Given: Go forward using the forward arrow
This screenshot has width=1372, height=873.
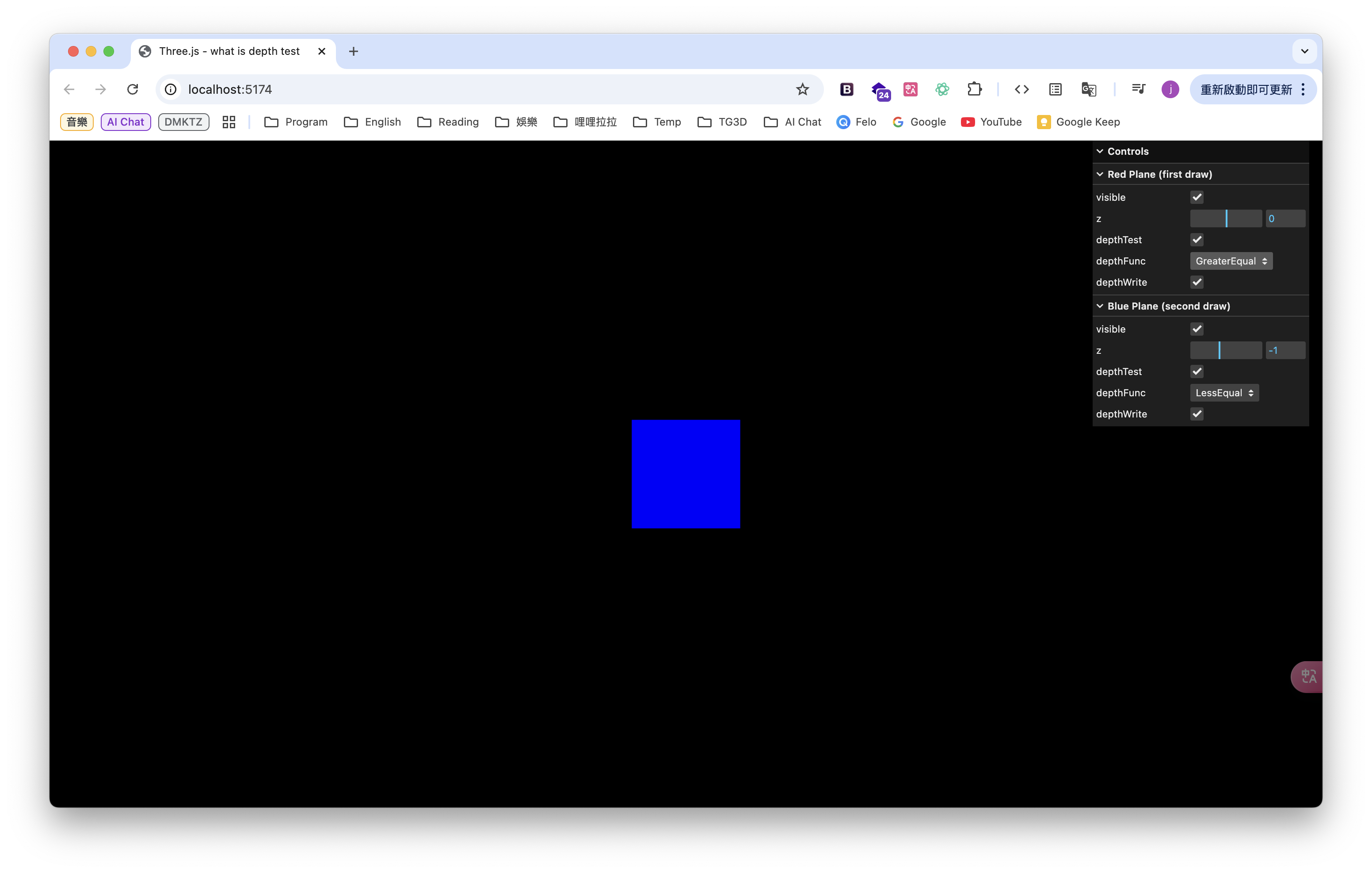Looking at the screenshot, I should [101, 89].
